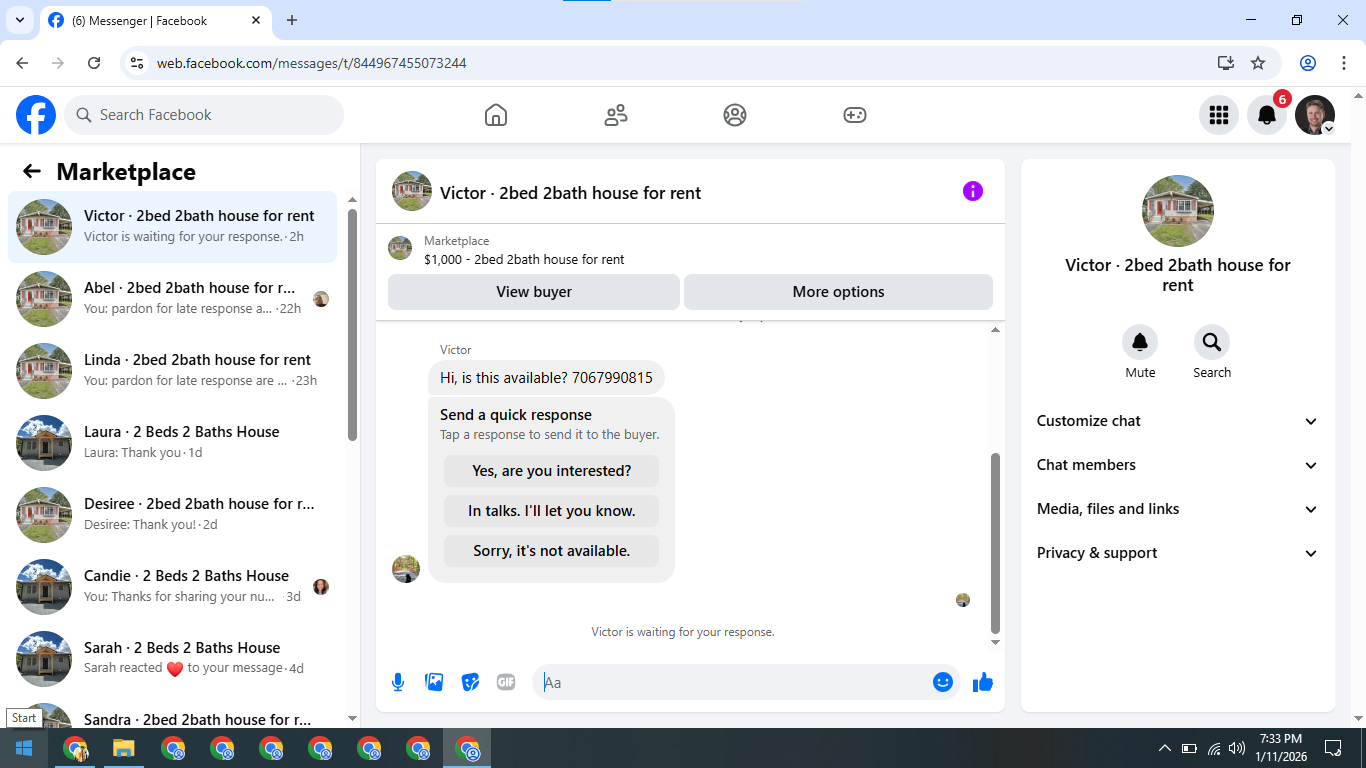Viewport: 1366px width, 768px height.
Task: Attach a file with the photo icon
Action: click(434, 682)
